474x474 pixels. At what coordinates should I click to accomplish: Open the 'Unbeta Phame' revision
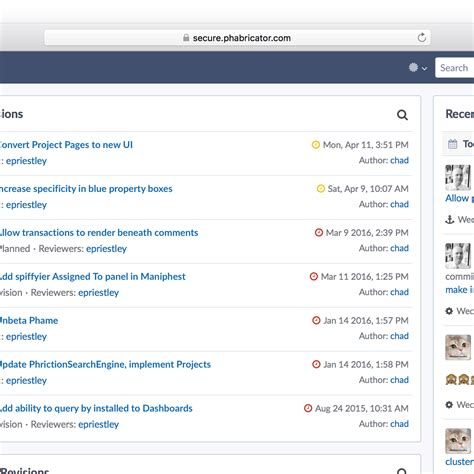(29, 321)
